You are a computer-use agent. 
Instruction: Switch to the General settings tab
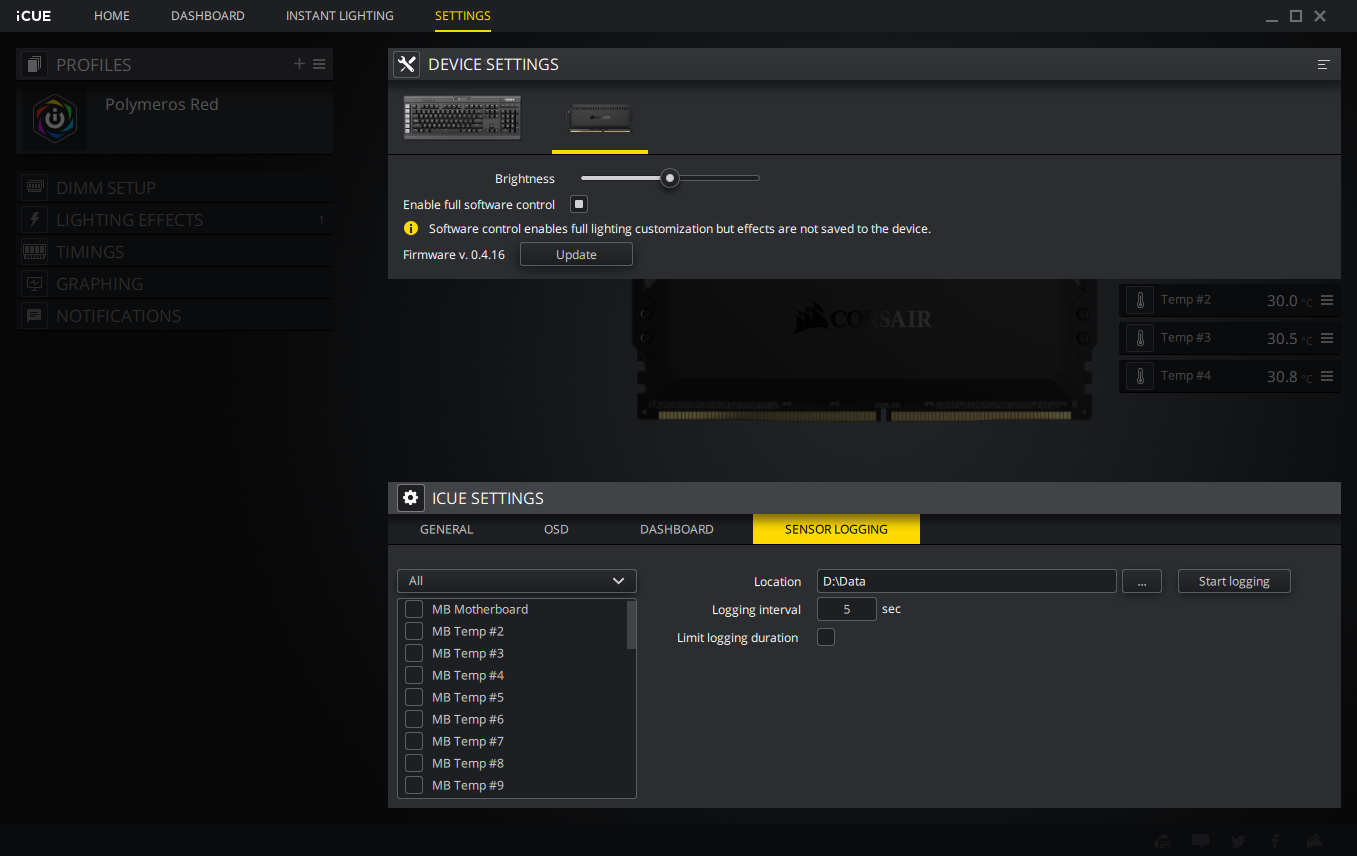[447, 529]
